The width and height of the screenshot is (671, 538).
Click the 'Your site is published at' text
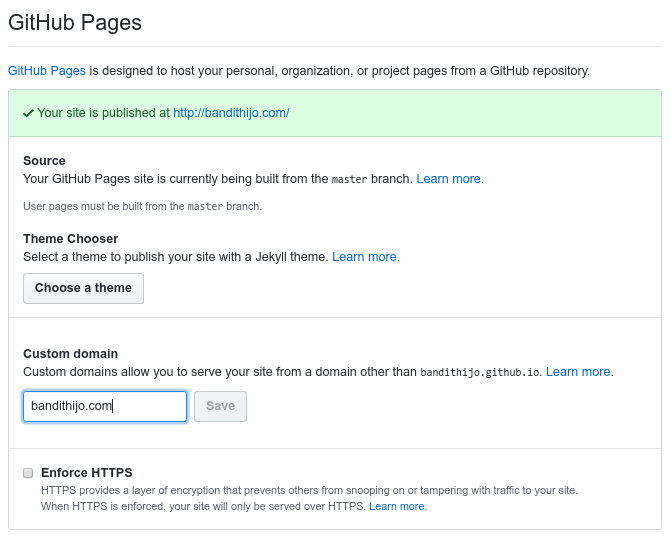coord(103,113)
